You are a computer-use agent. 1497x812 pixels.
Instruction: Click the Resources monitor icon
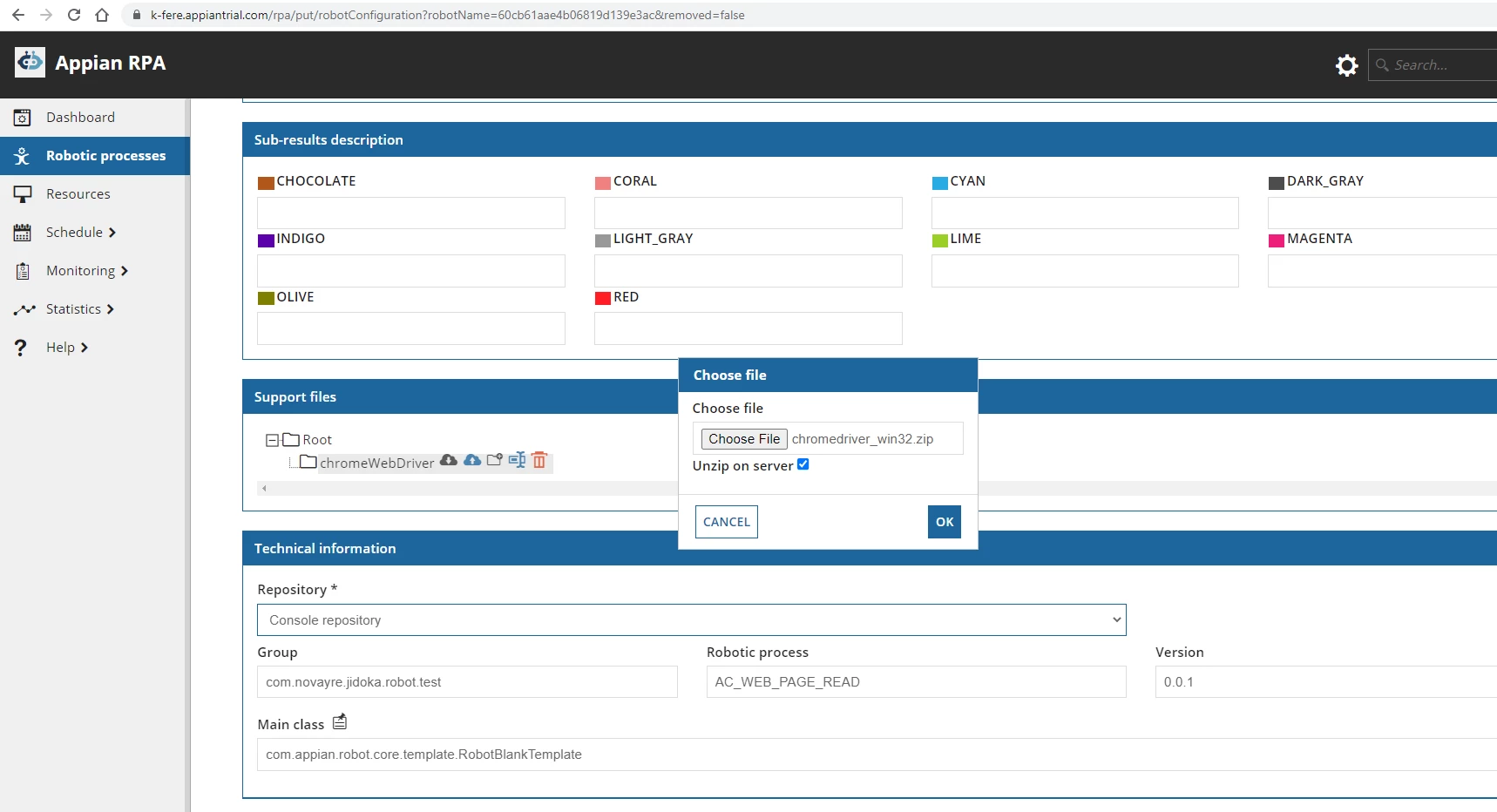[x=23, y=194]
